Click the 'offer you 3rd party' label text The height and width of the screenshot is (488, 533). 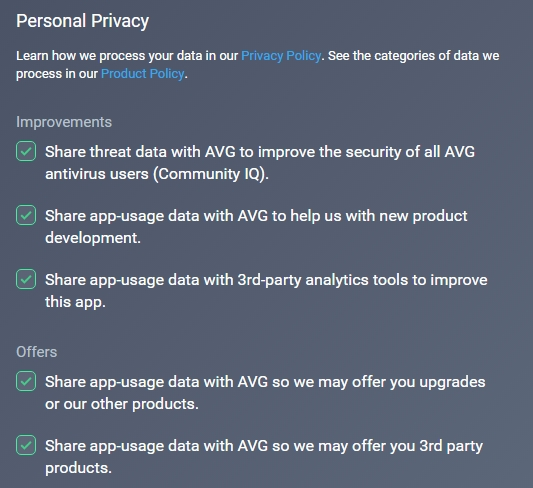417,446
